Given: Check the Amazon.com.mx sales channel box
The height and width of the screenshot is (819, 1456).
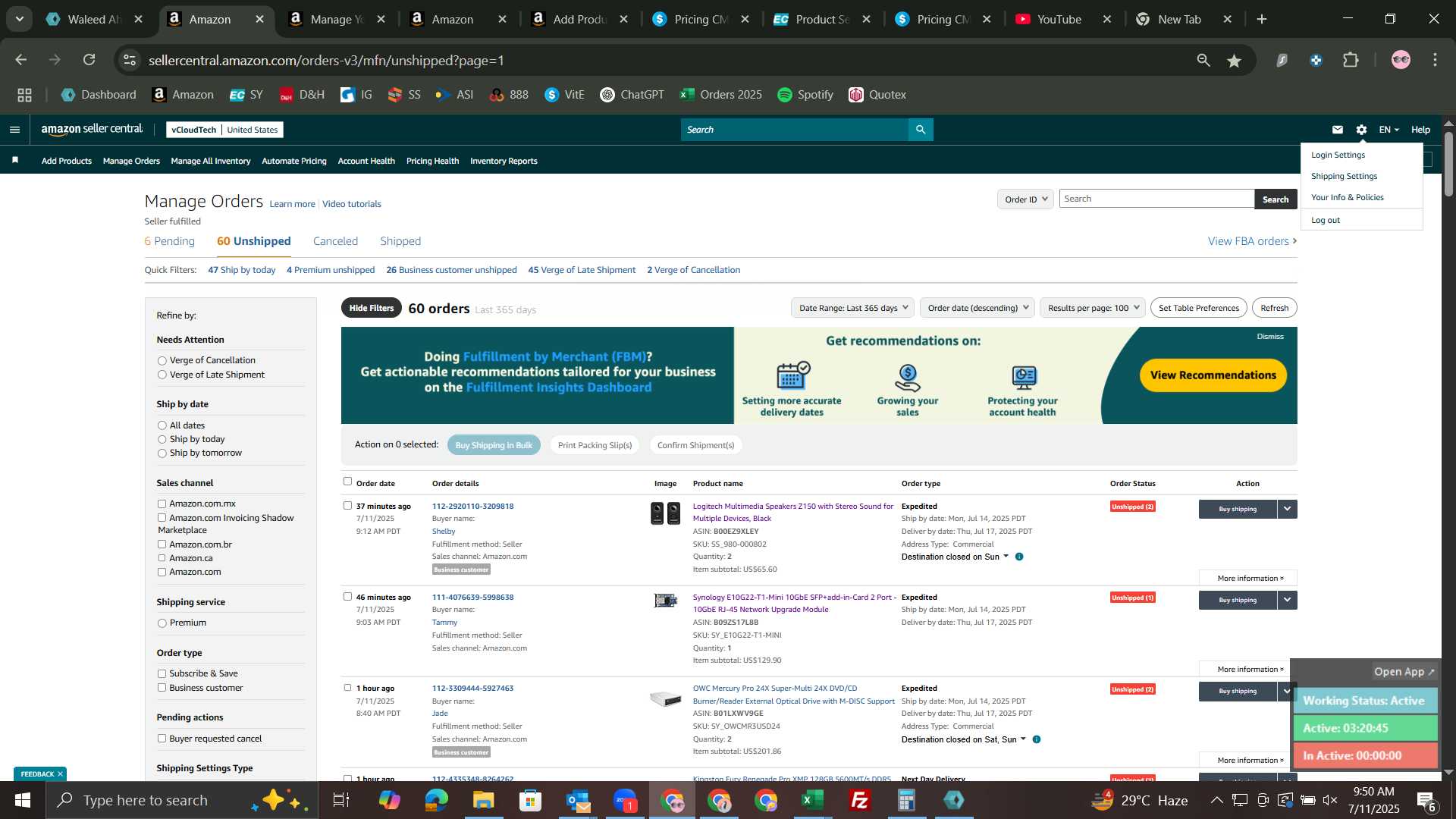Looking at the screenshot, I should (x=162, y=504).
